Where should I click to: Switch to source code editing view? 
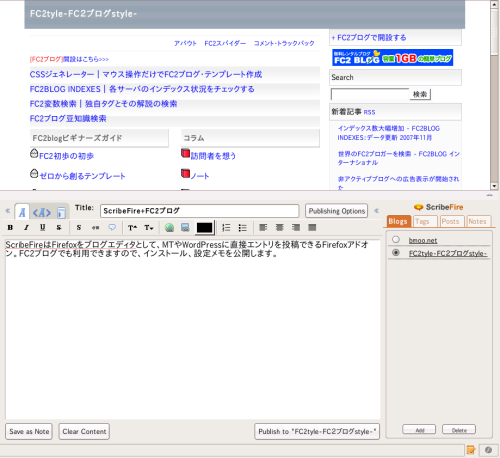click(42, 212)
